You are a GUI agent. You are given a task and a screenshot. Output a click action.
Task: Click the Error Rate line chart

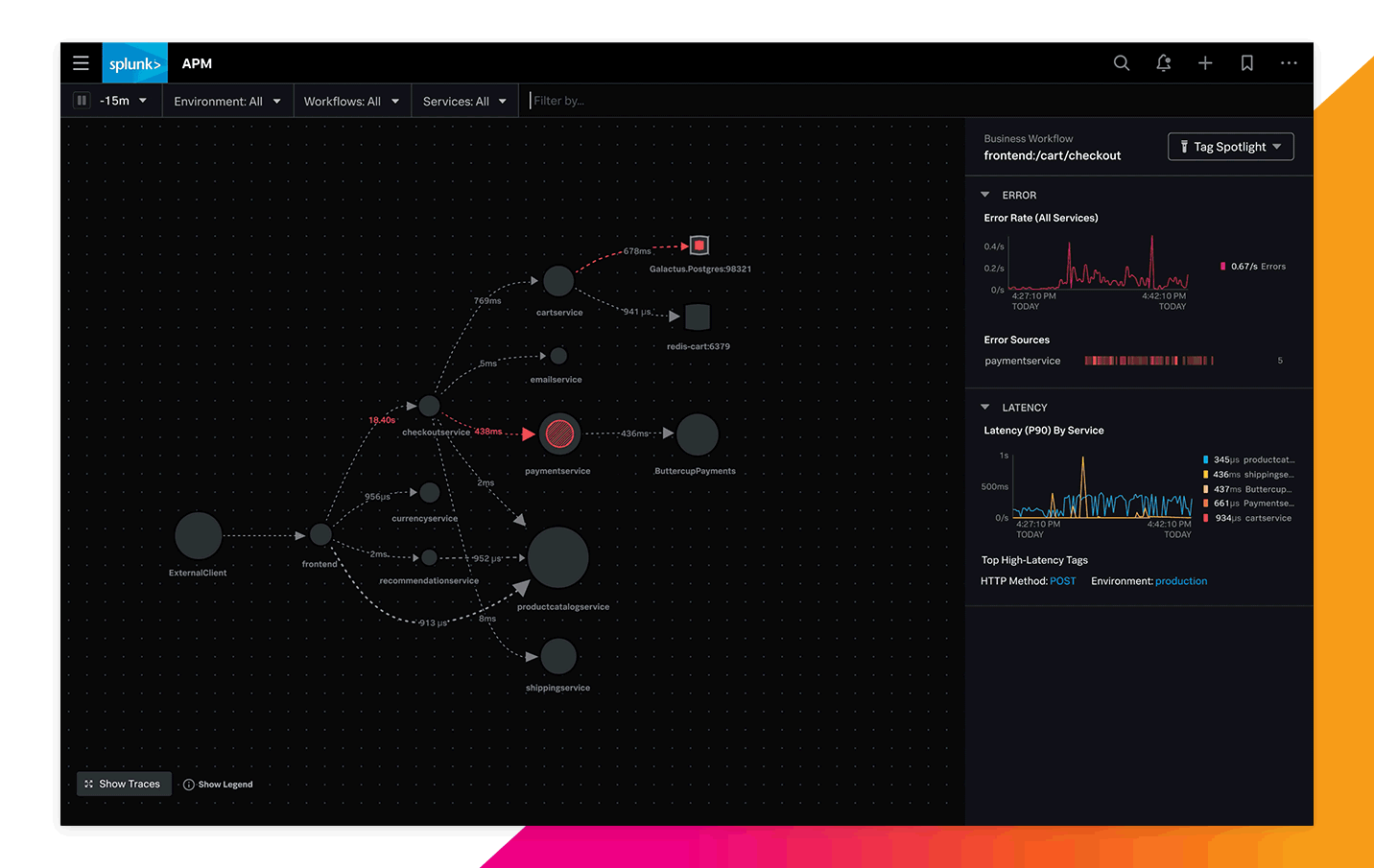click(x=1099, y=263)
